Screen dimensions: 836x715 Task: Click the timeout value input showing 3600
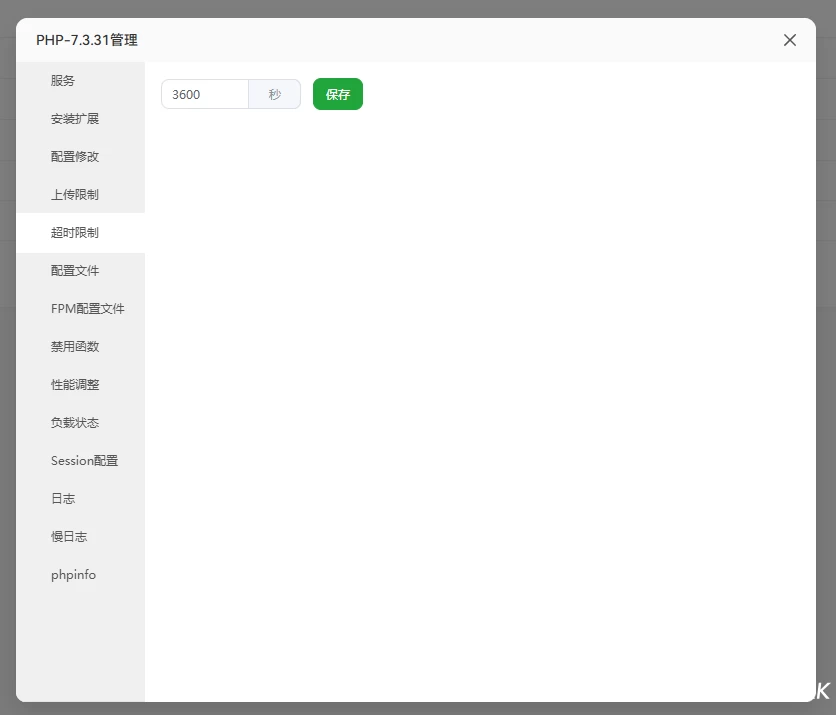[204, 94]
